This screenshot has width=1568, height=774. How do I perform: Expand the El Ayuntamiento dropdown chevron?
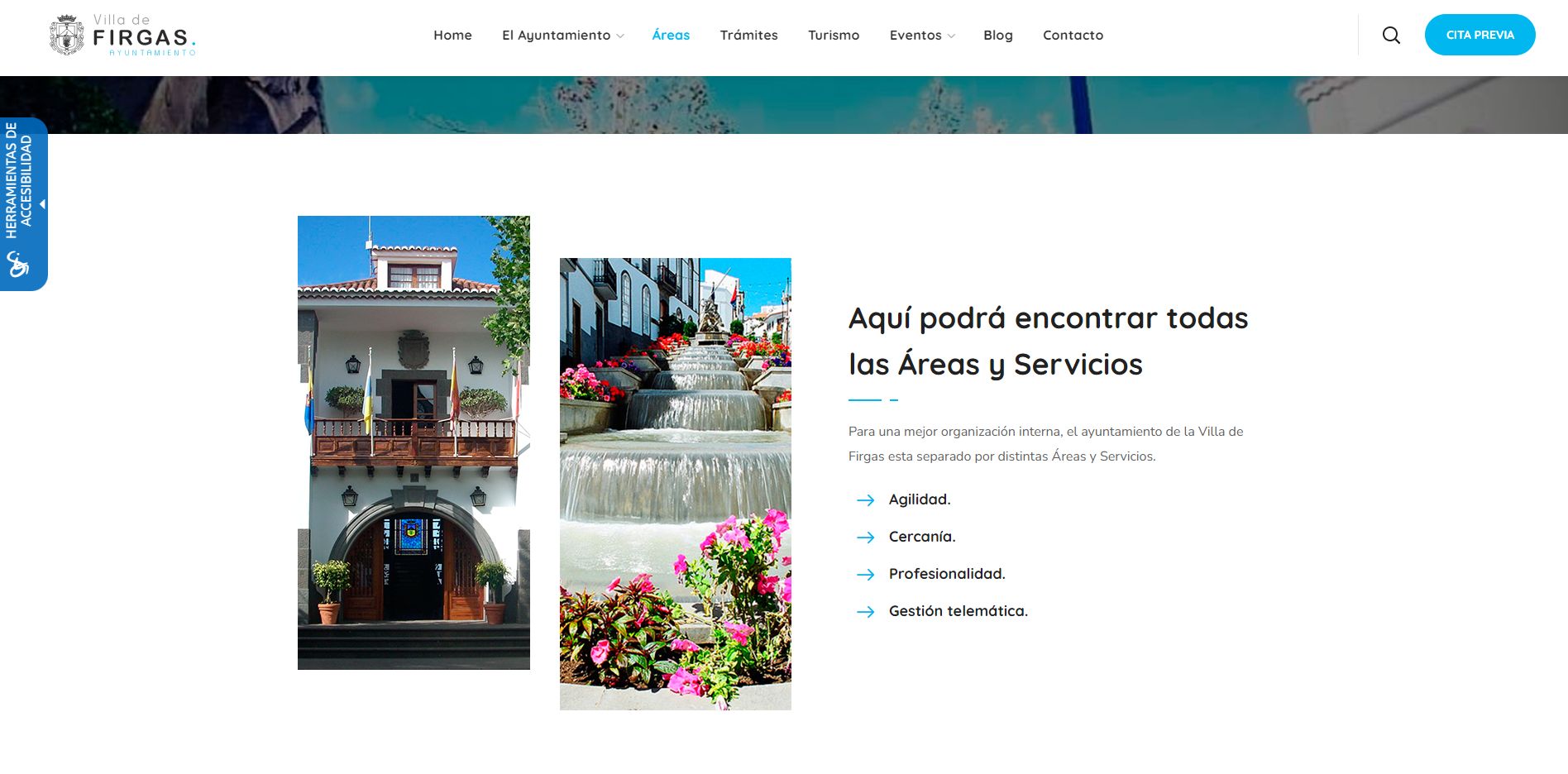[x=620, y=36]
